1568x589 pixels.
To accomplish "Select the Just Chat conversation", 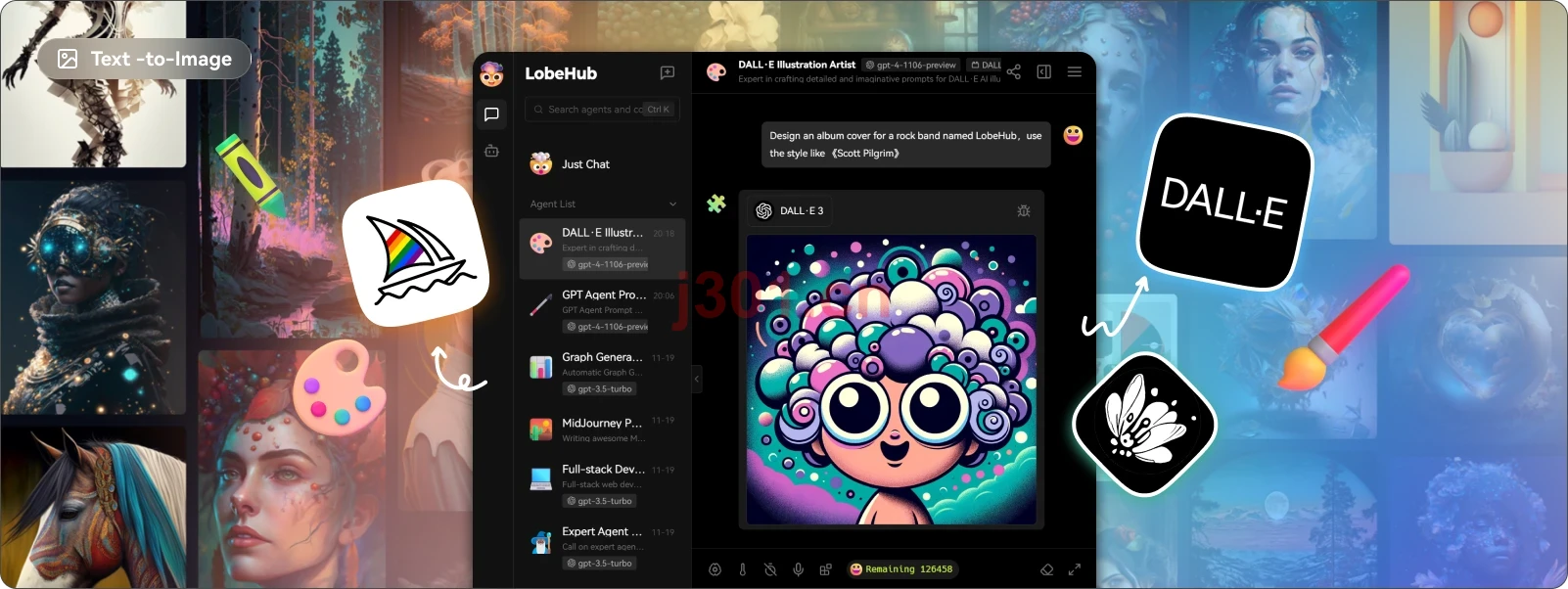I will (x=603, y=164).
